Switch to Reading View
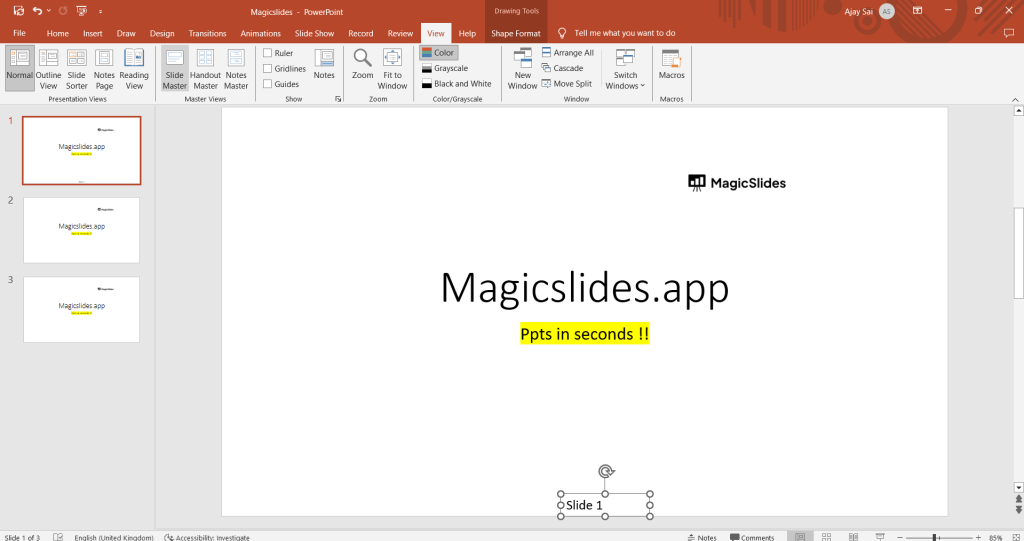The image size is (1024, 541). 134,68
